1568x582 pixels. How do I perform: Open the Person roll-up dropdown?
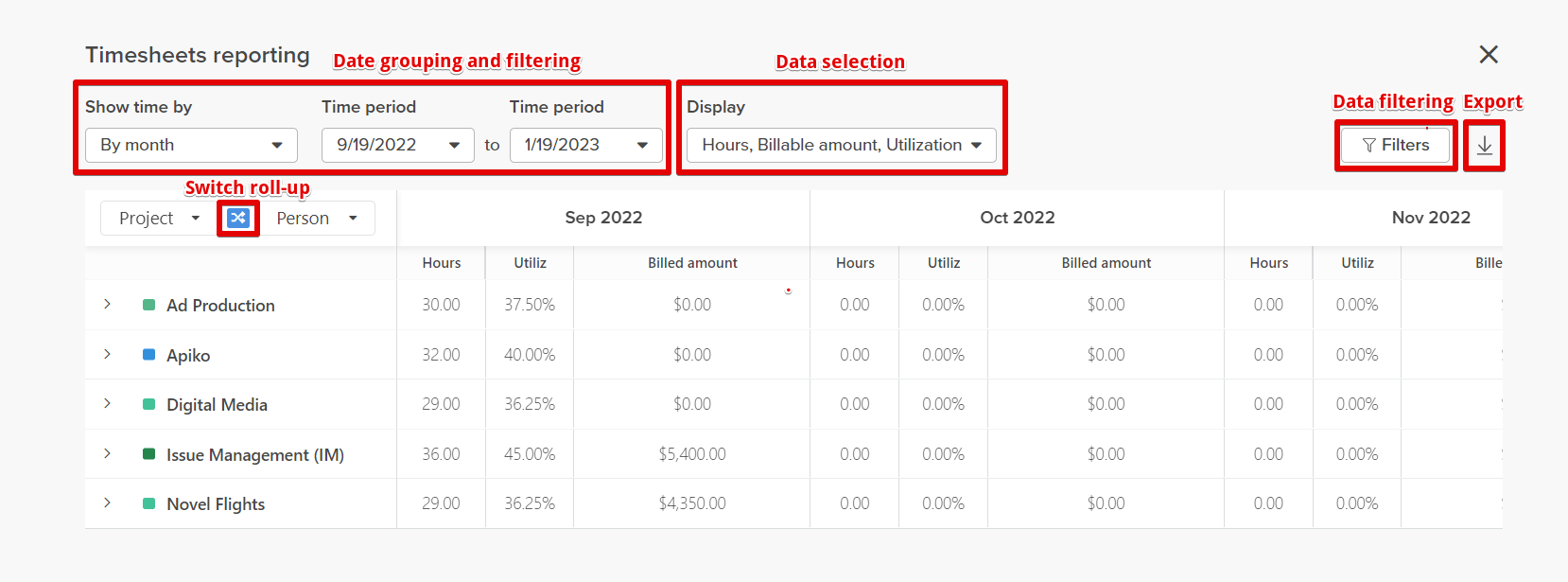319,218
